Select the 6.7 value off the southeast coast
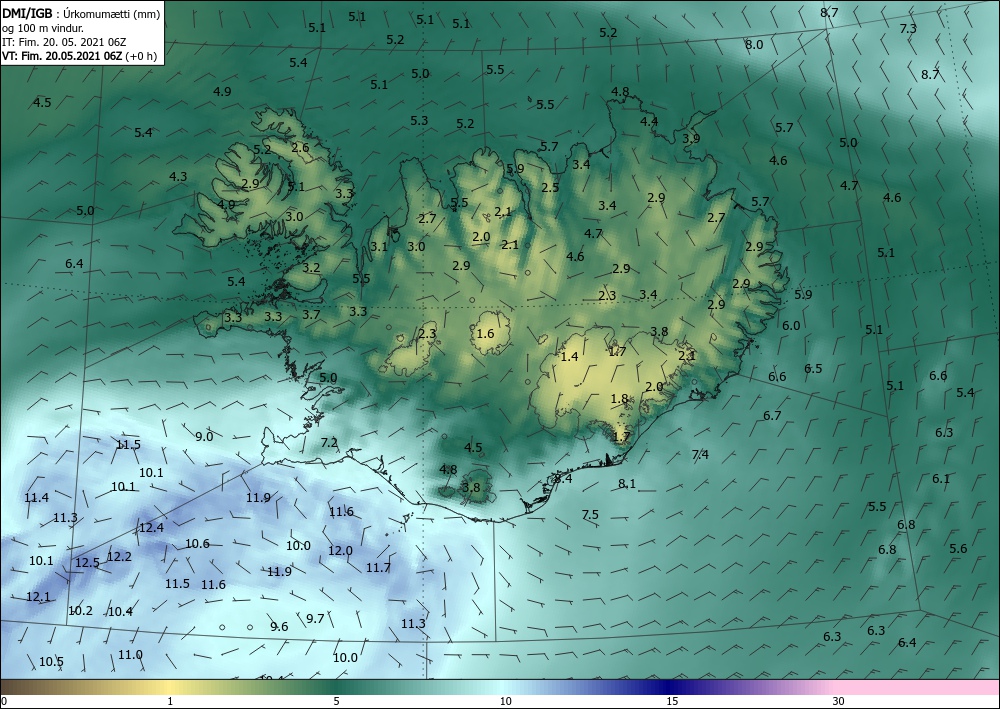 point(772,416)
